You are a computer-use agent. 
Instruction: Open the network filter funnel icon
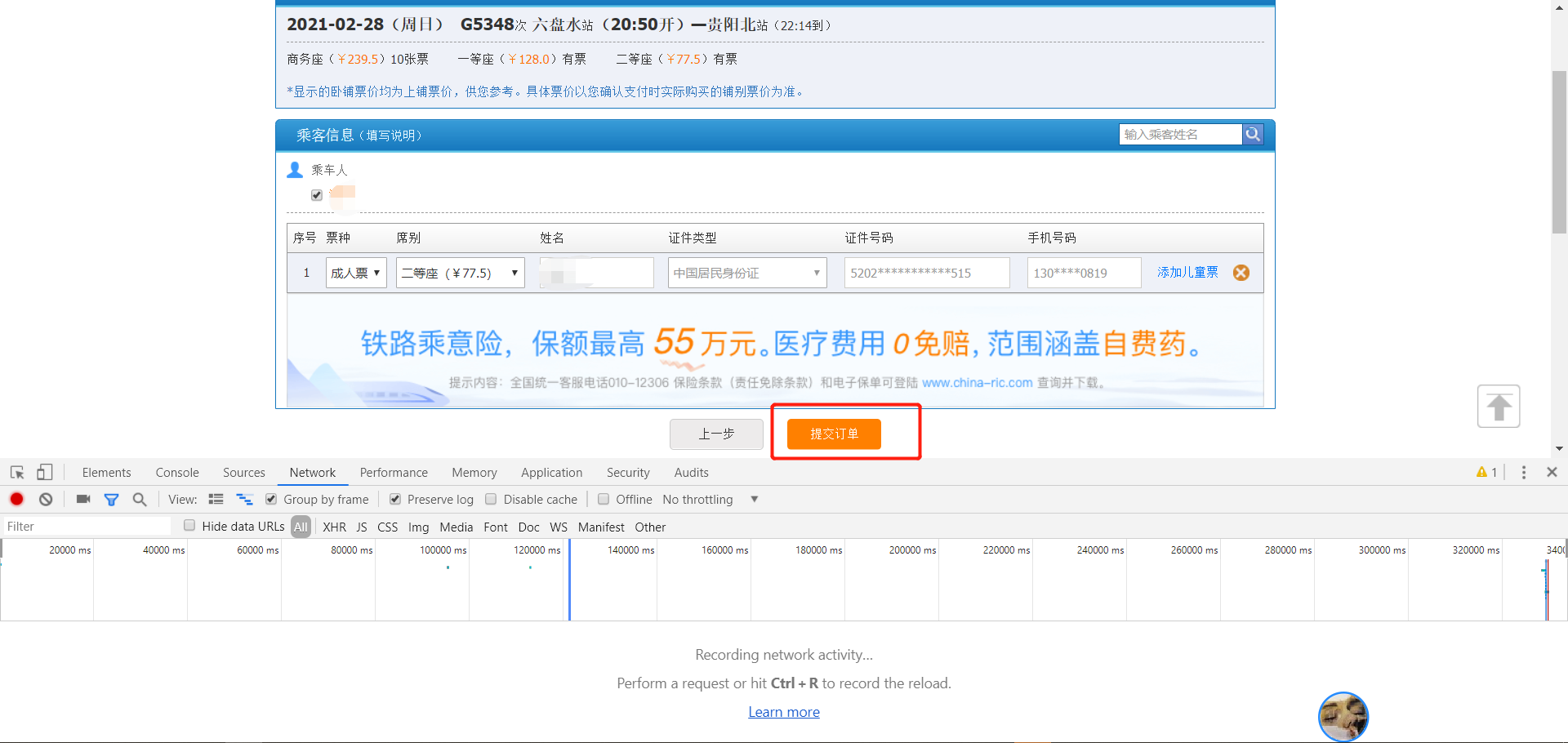coord(112,499)
